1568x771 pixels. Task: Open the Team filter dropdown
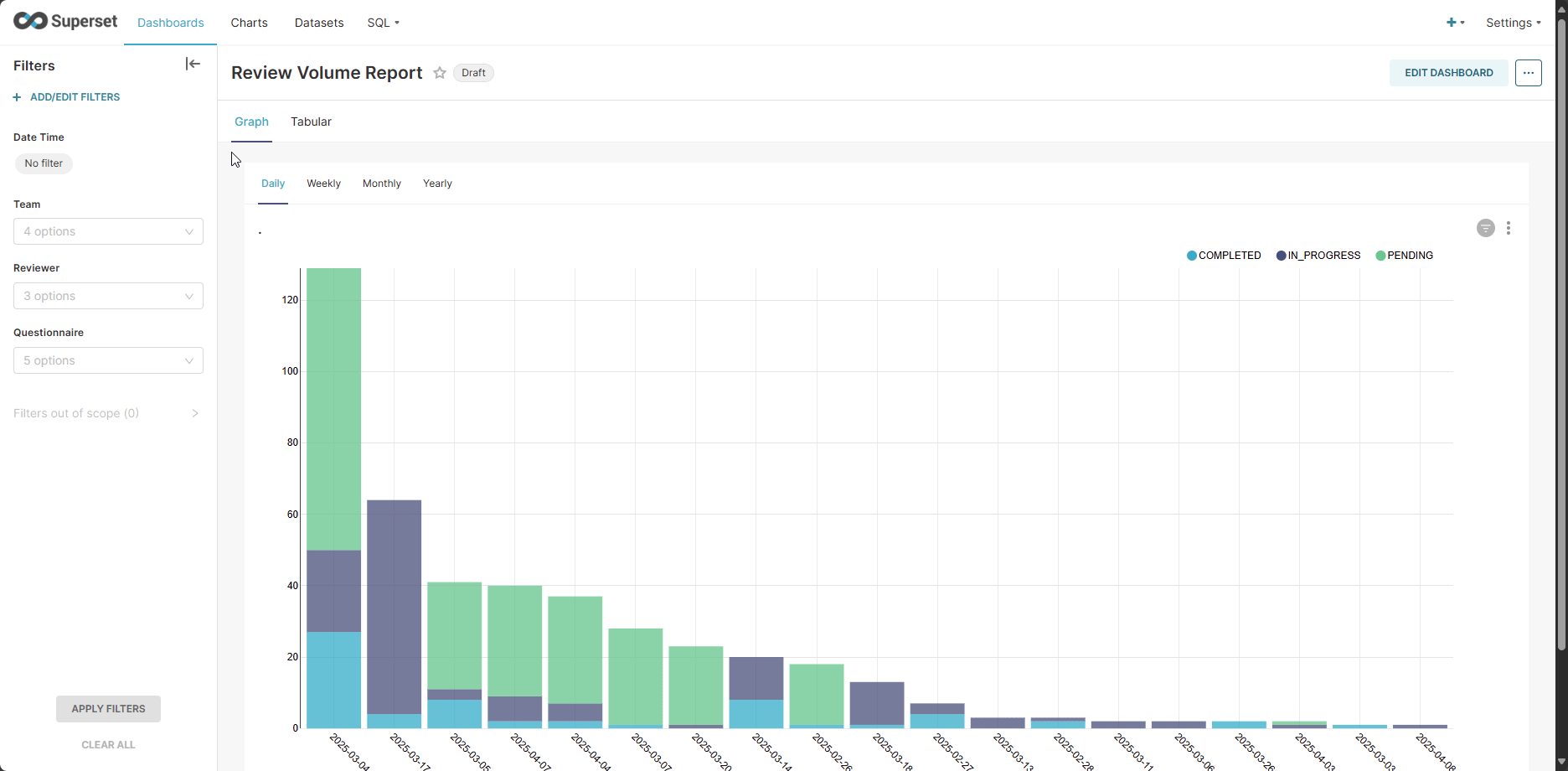pyautogui.click(x=108, y=231)
